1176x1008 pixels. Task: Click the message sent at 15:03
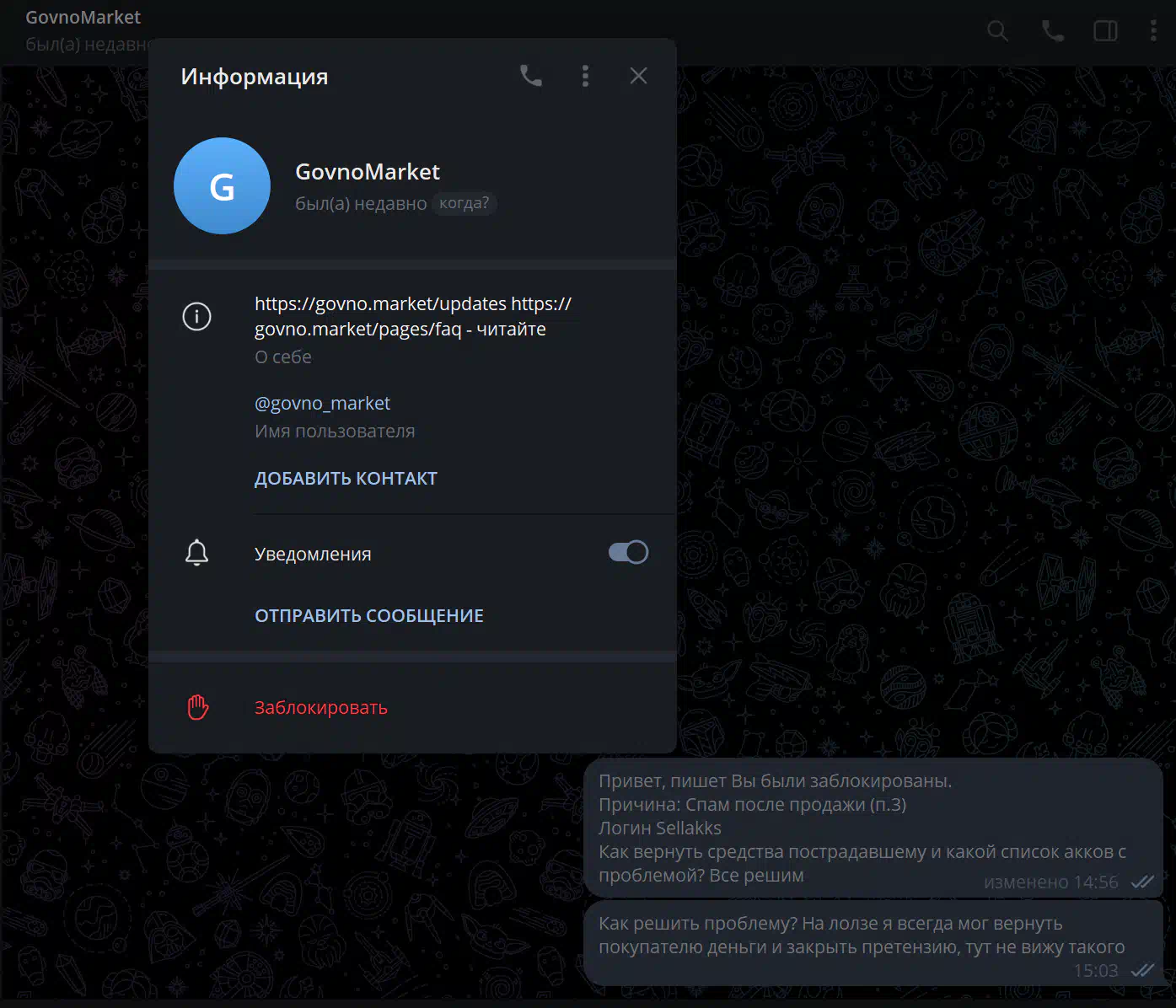873,945
